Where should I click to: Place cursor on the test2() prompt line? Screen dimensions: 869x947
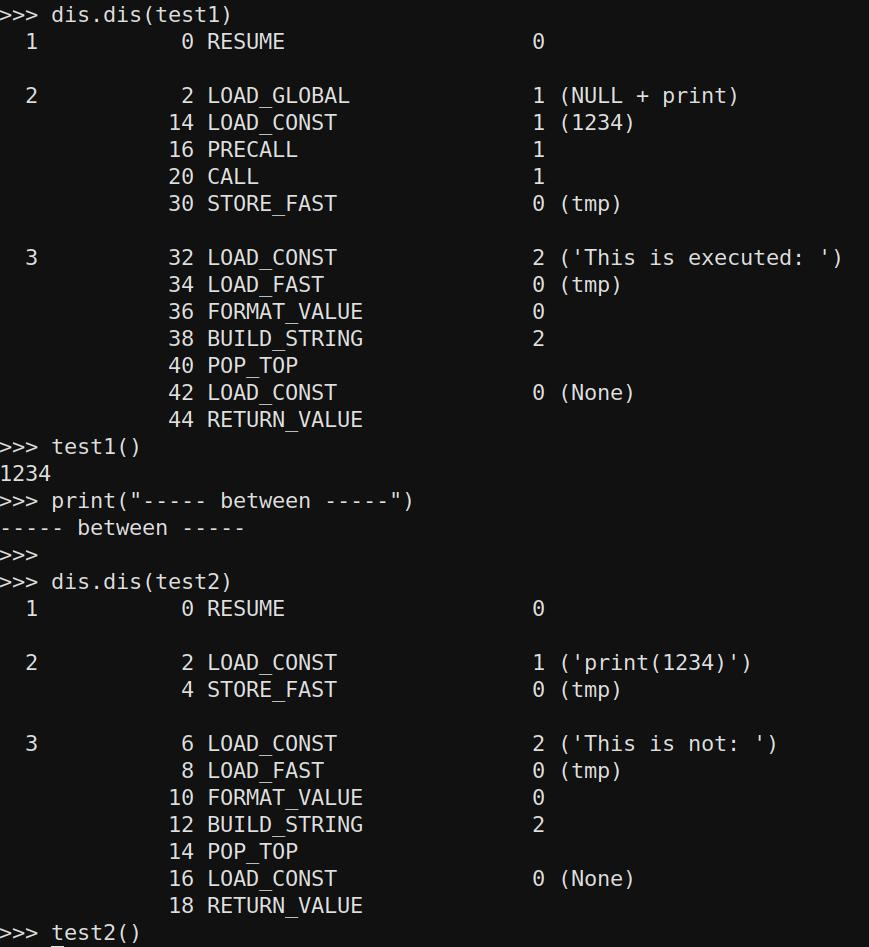(x=96, y=933)
